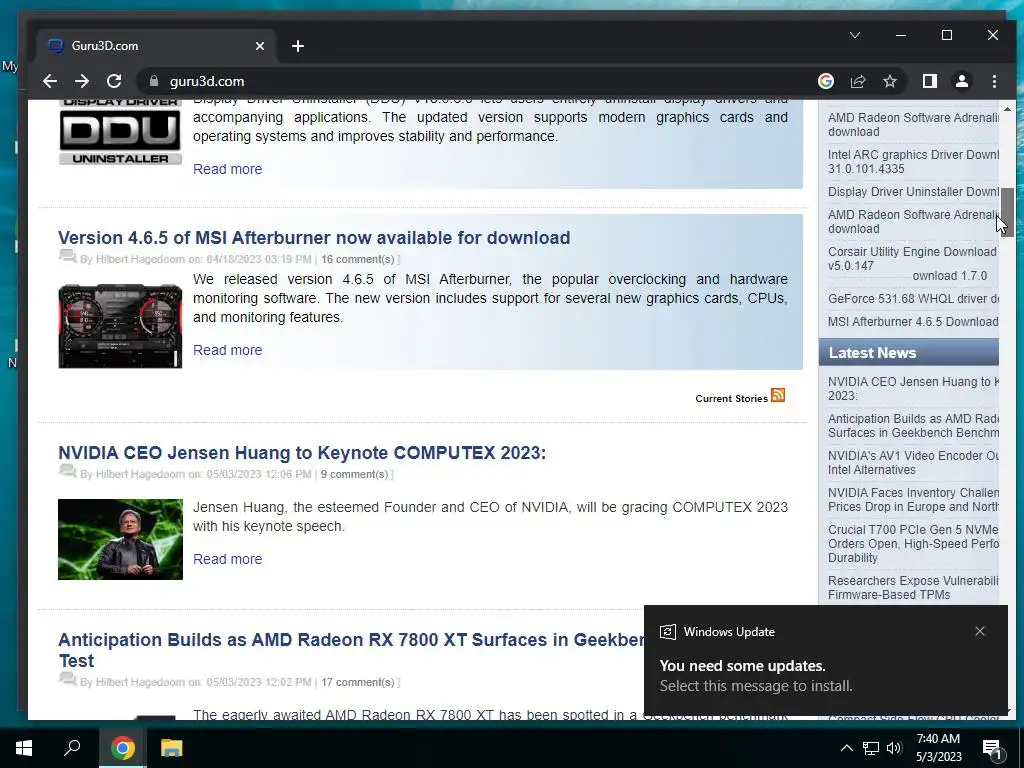This screenshot has height=768, width=1024.
Task: Click the MSI Afterburner thumbnail image
Action: (120, 326)
